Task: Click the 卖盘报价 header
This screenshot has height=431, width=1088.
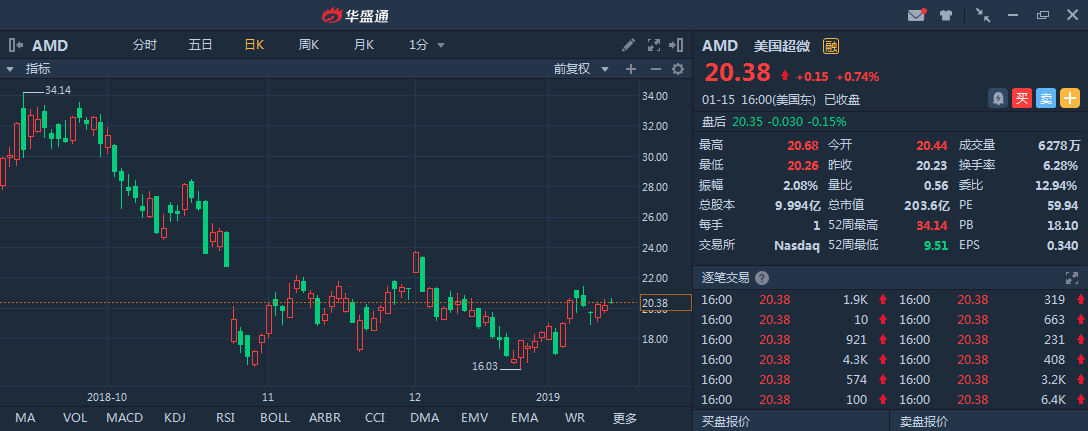Action: tap(924, 421)
